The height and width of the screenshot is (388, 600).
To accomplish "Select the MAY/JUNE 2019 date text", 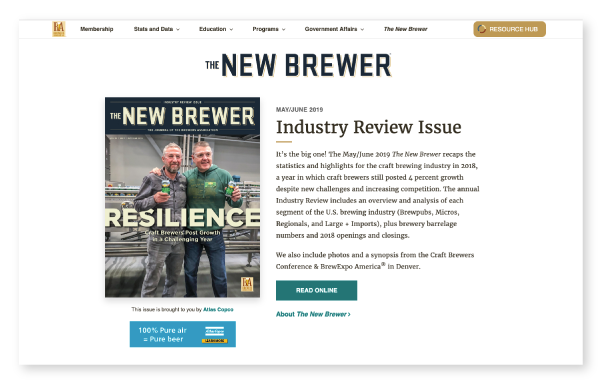I will (x=300, y=109).
